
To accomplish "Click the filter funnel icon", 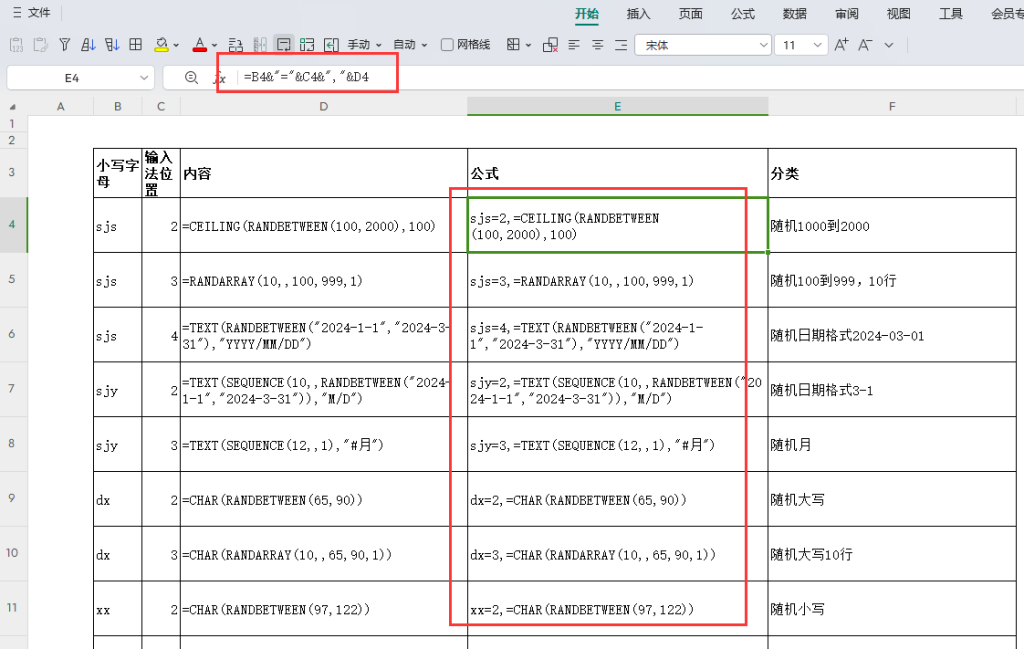I will coord(65,44).
